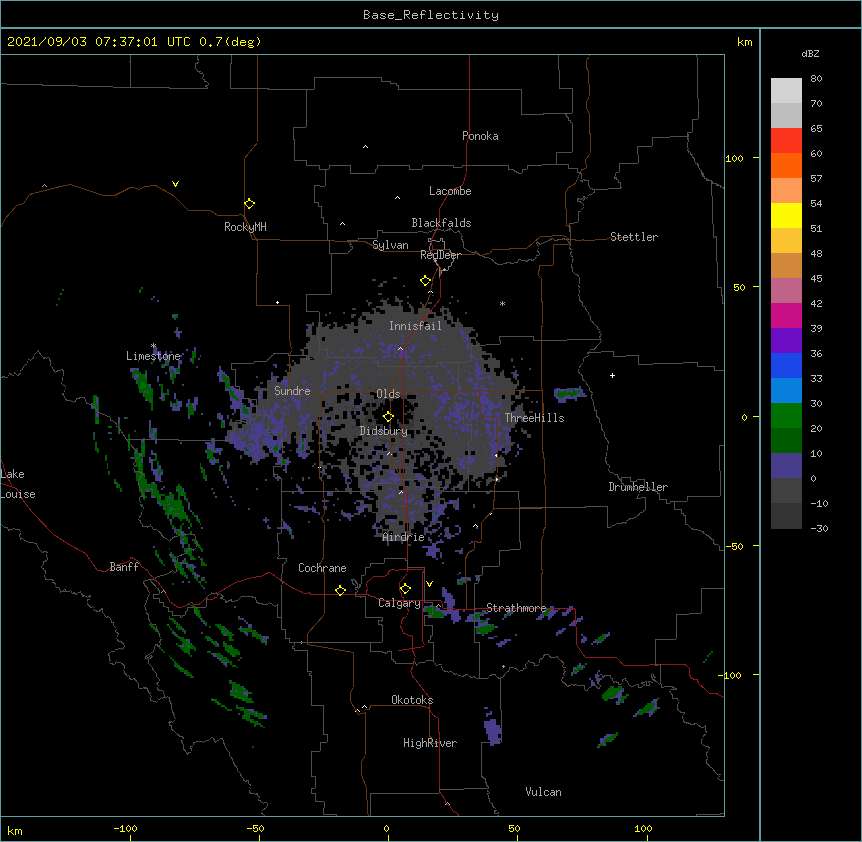Click the asterisk marker above Limestone label

click(154, 346)
